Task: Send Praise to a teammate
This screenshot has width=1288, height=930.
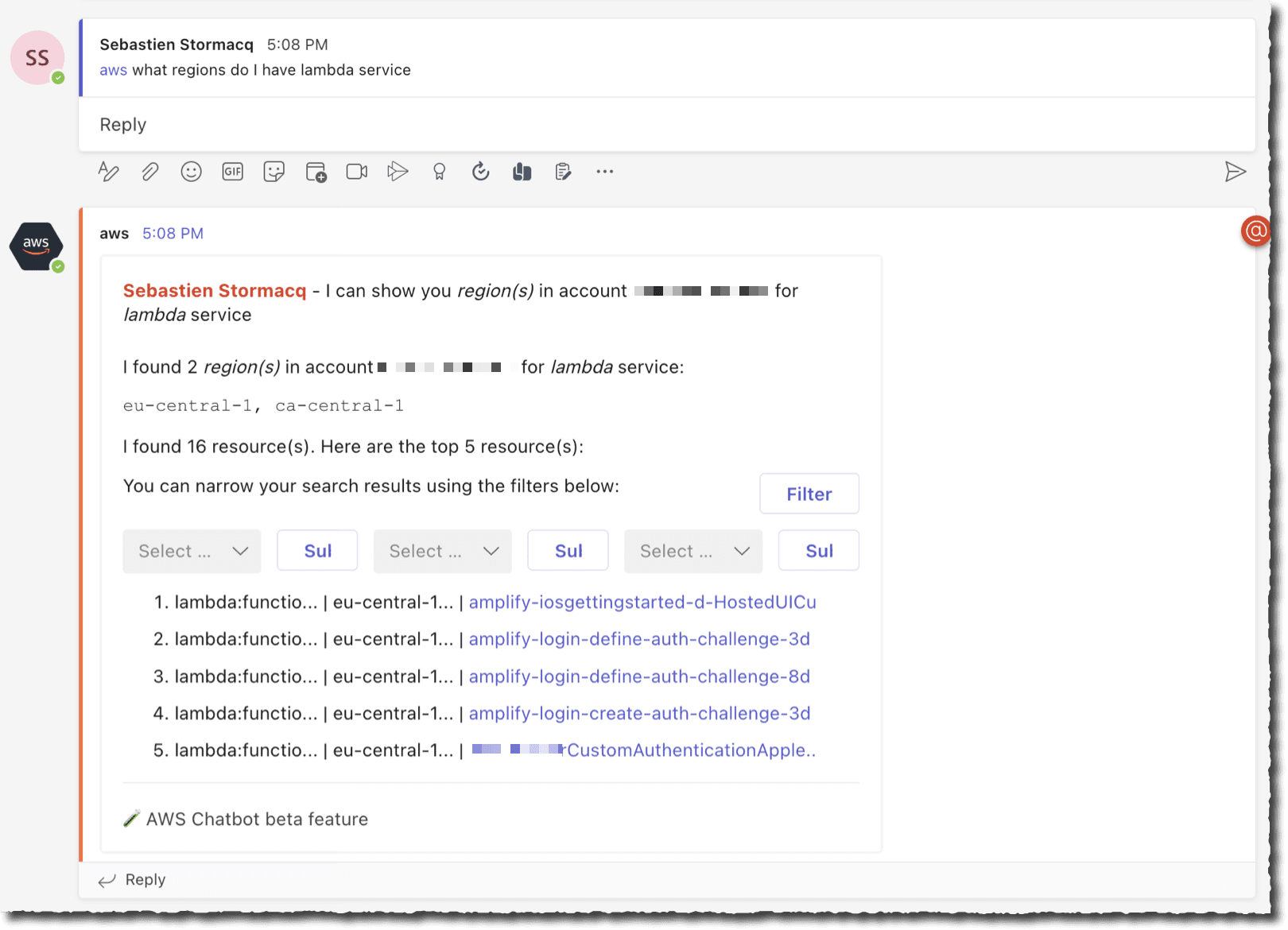Action: [x=439, y=171]
